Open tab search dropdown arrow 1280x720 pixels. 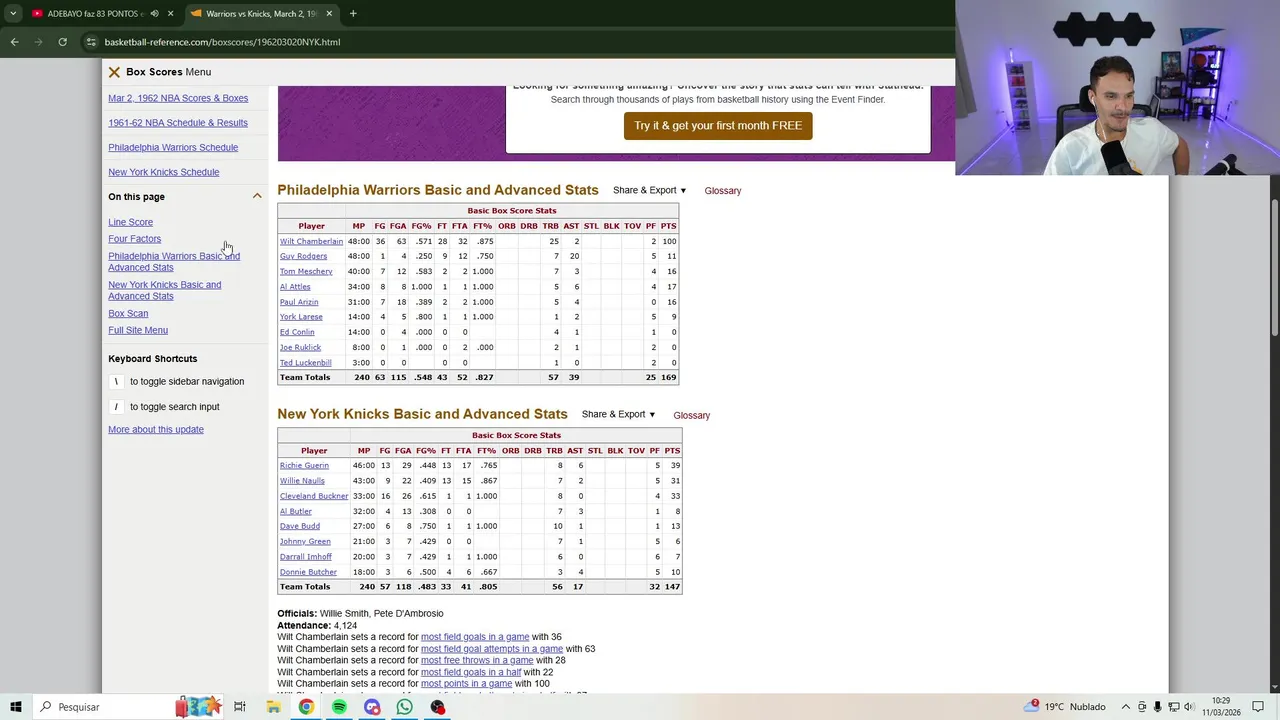click(13, 13)
